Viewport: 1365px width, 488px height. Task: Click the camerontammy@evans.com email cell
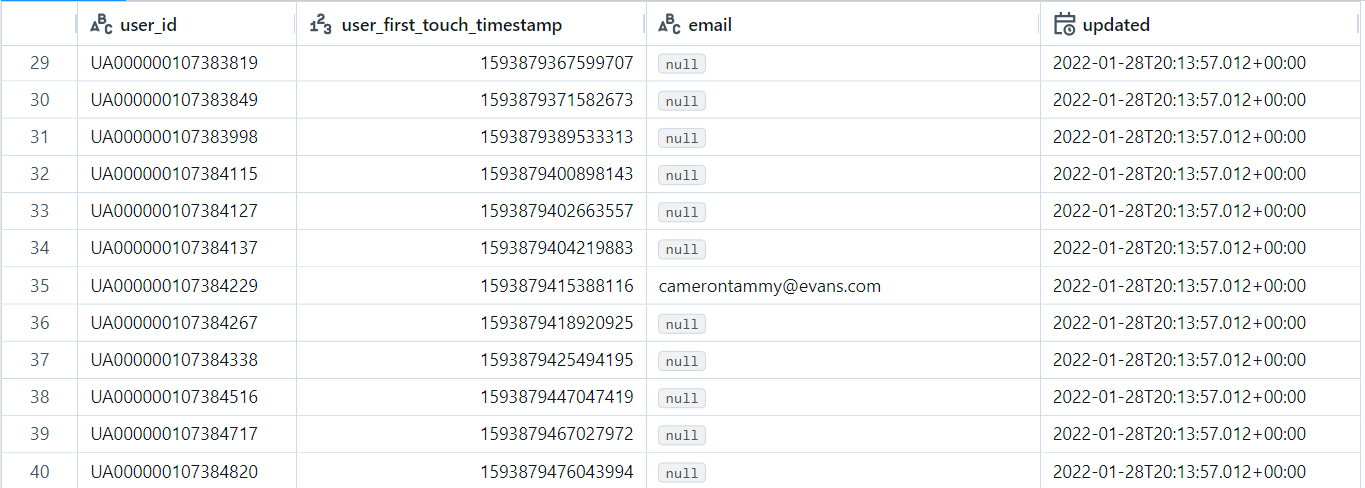[770, 286]
